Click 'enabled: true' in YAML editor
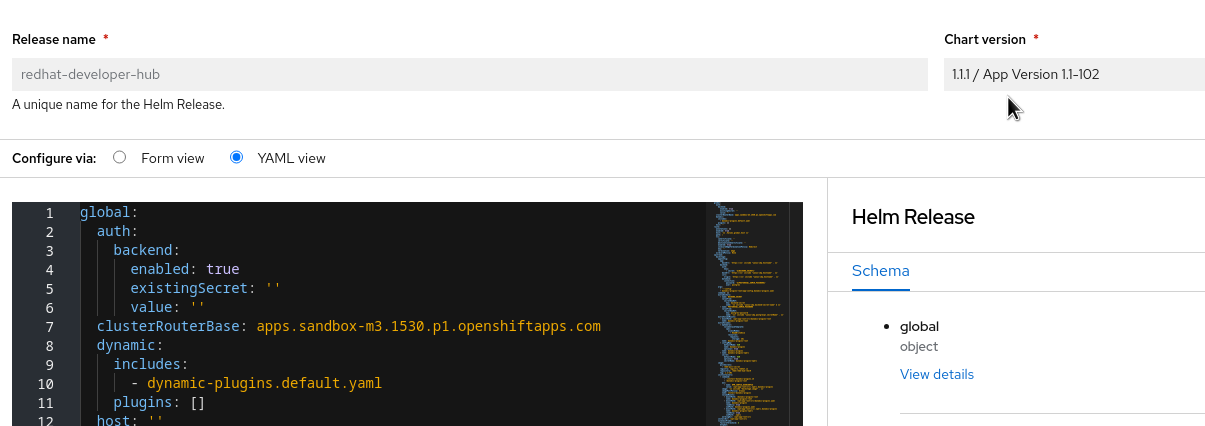 pos(185,269)
